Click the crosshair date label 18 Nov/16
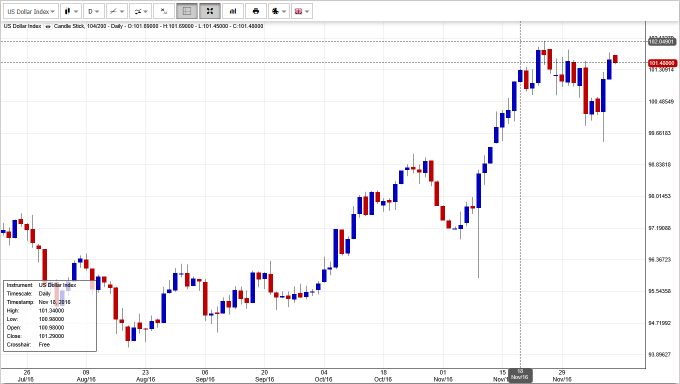Screen dimensions: 680x384 tap(520, 375)
